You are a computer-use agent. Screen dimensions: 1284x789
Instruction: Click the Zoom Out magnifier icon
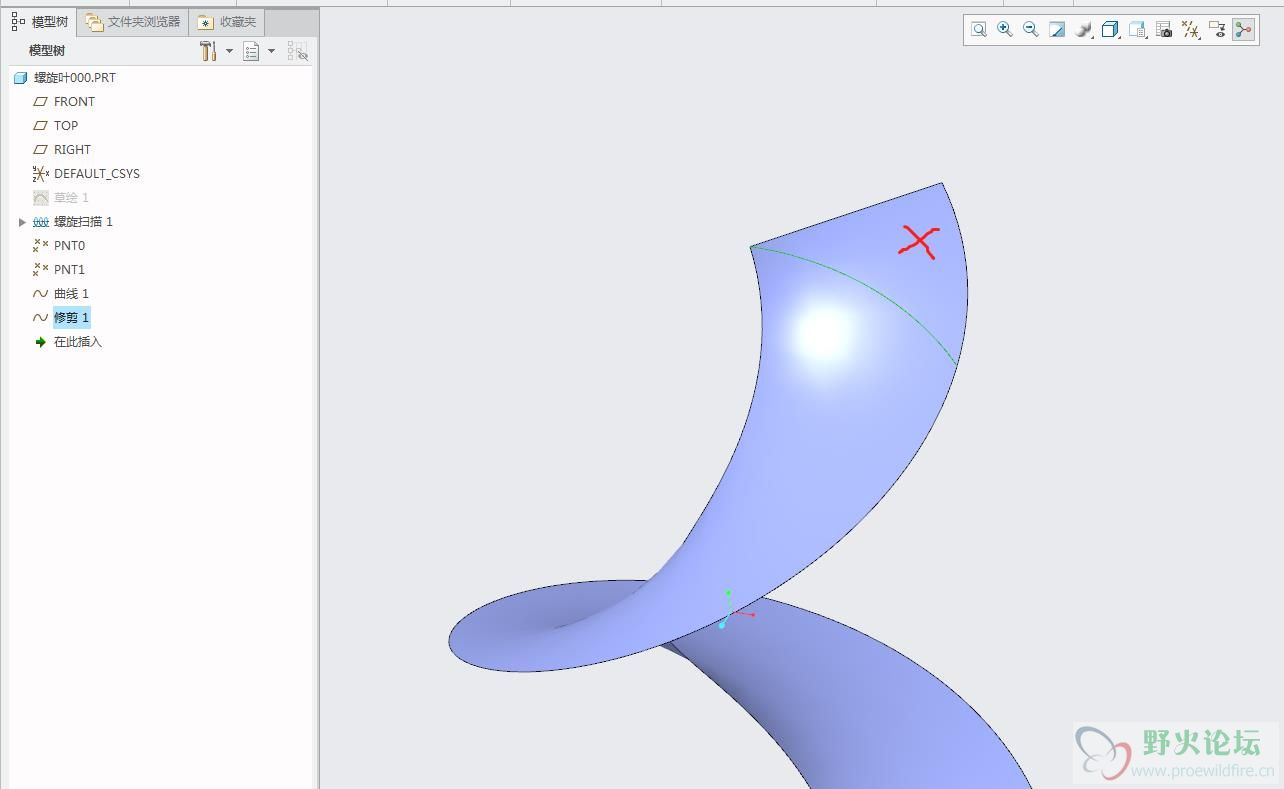[x=1031, y=30]
